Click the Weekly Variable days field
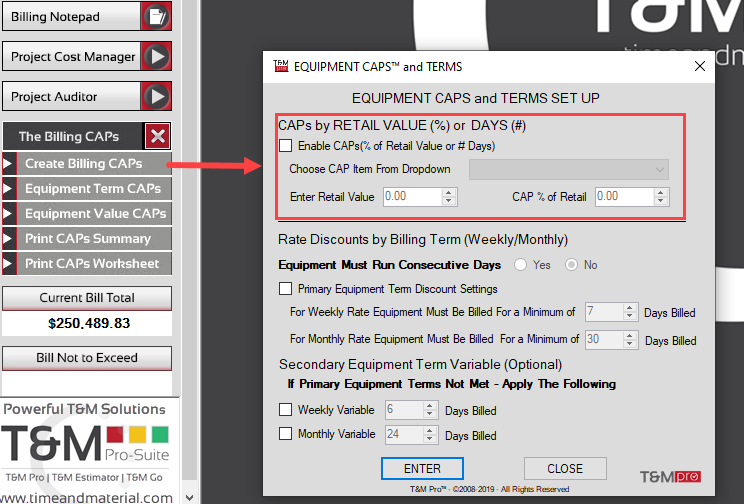 coord(404,410)
